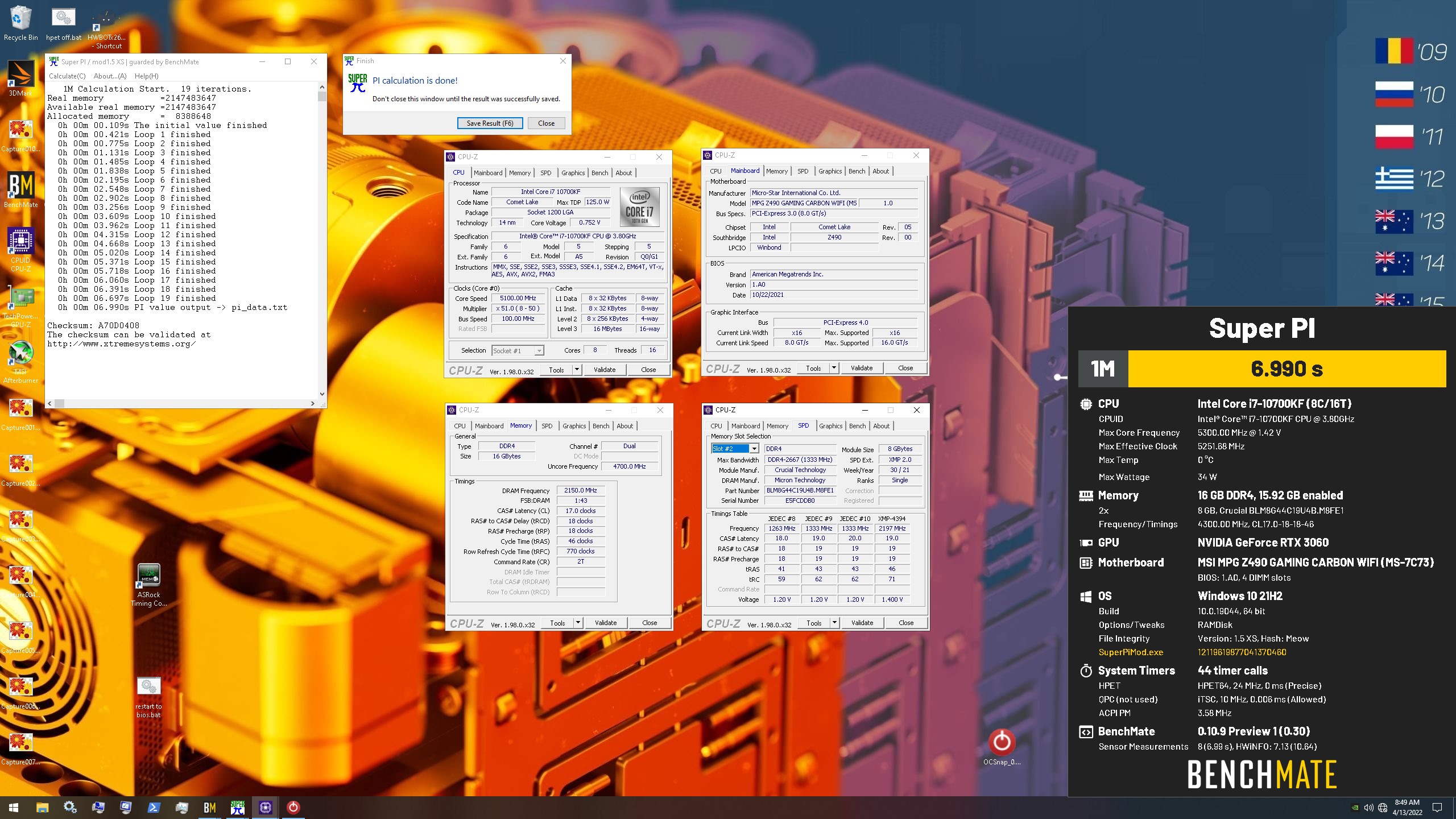Expand Tools arrow in CPU tab window

pyautogui.click(x=576, y=370)
